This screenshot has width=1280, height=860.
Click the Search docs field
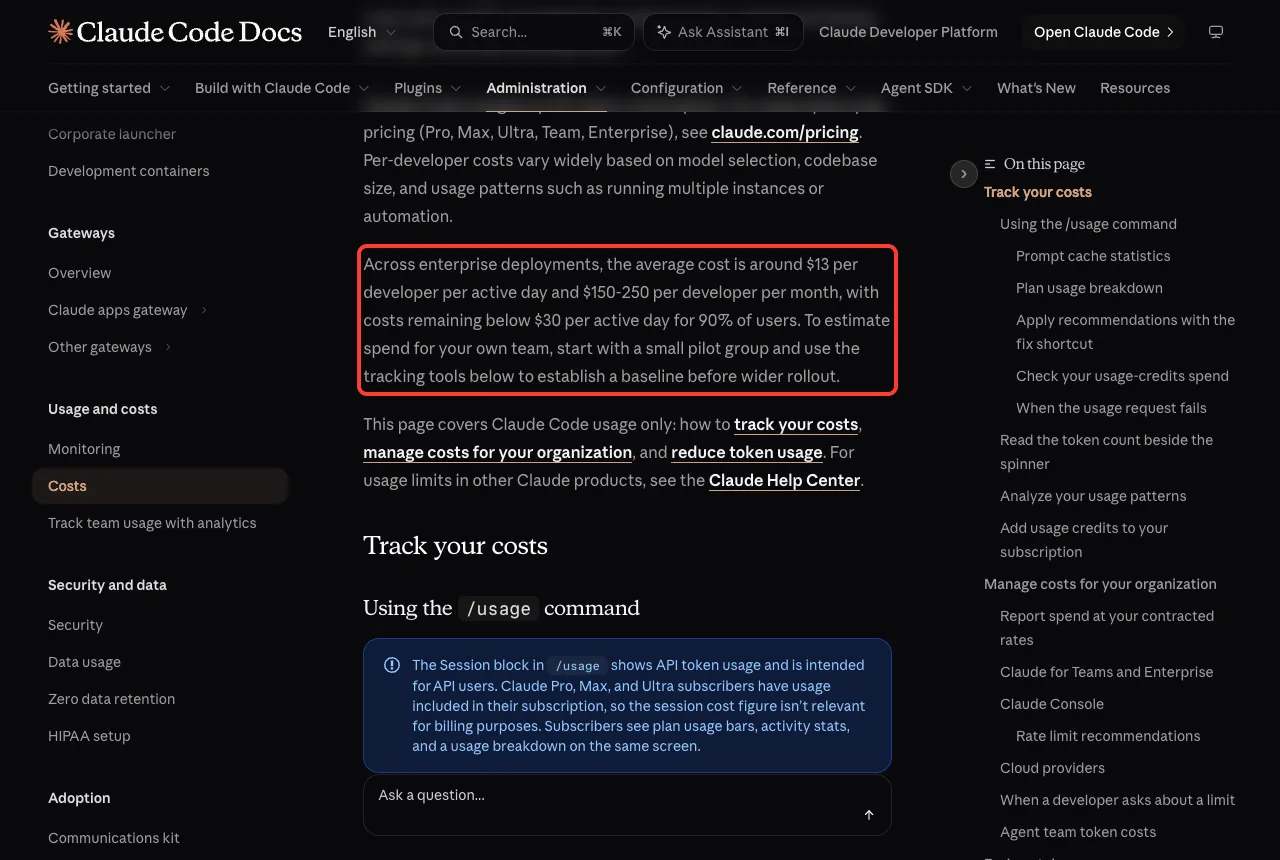pyautogui.click(x=535, y=32)
